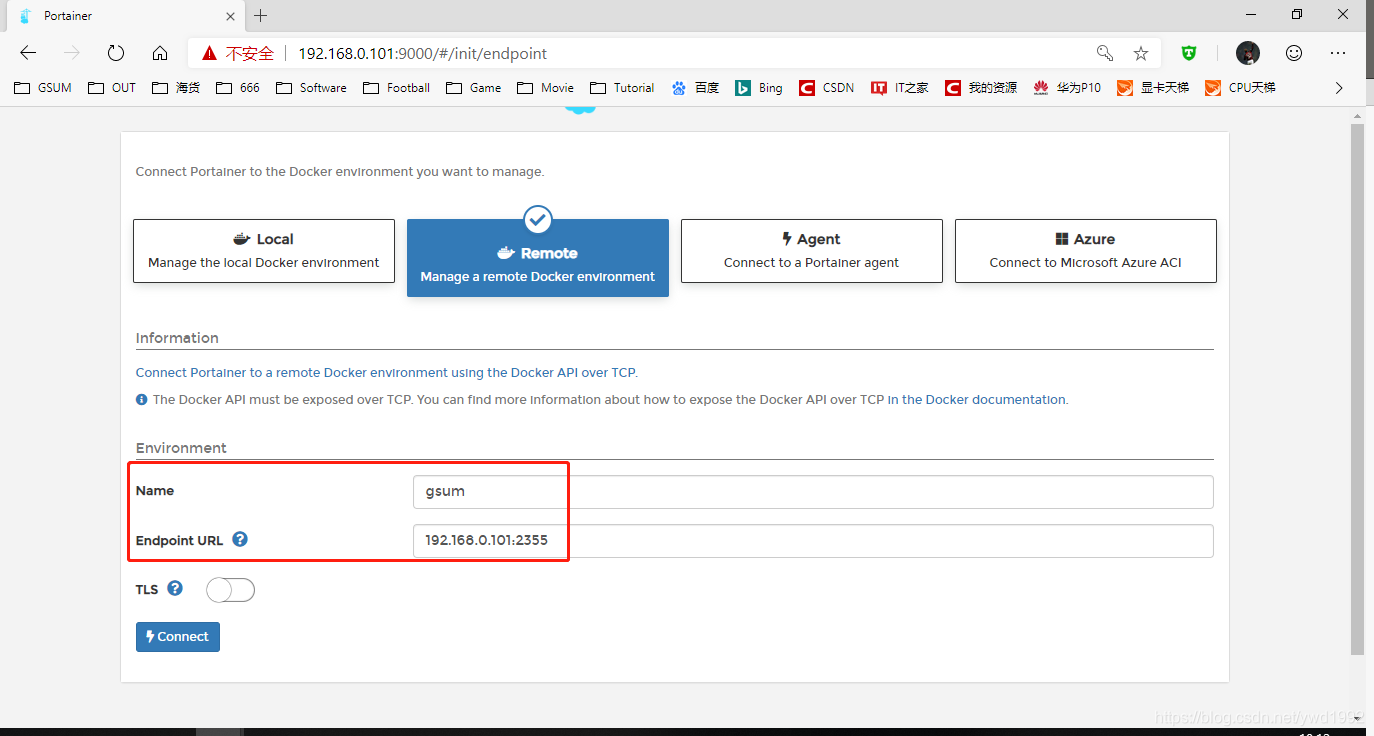Click the browser Refresh icon
This screenshot has height=736, width=1374.
coord(116,53)
